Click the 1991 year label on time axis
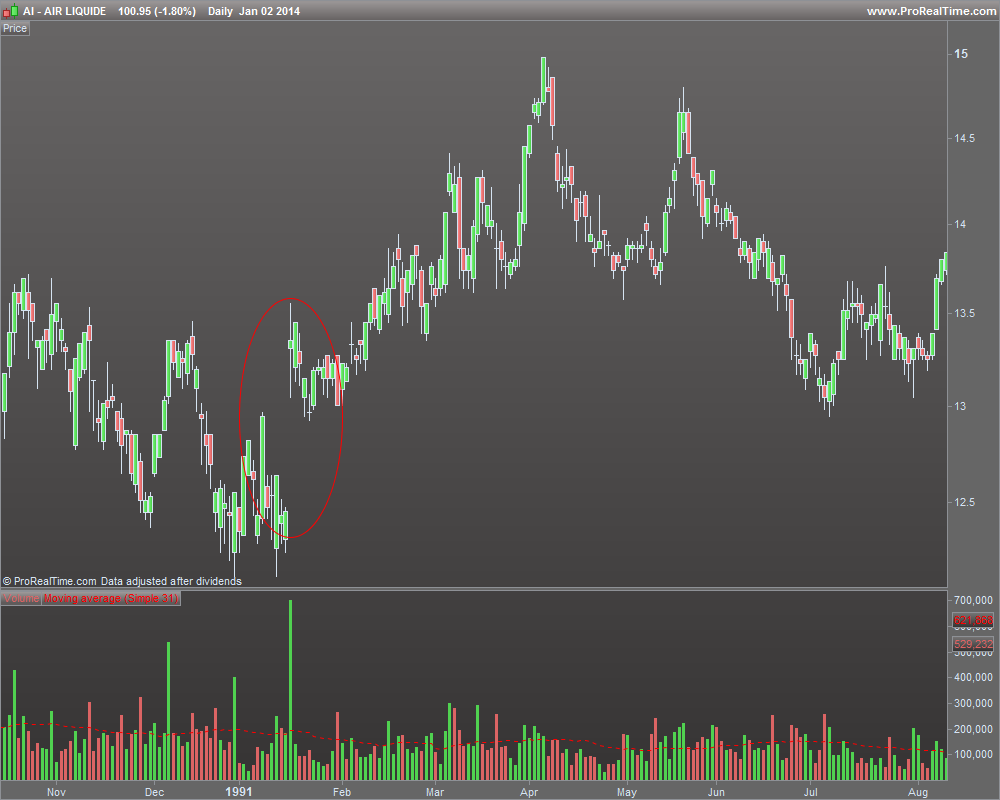This screenshot has height=800, width=1000. 239,792
